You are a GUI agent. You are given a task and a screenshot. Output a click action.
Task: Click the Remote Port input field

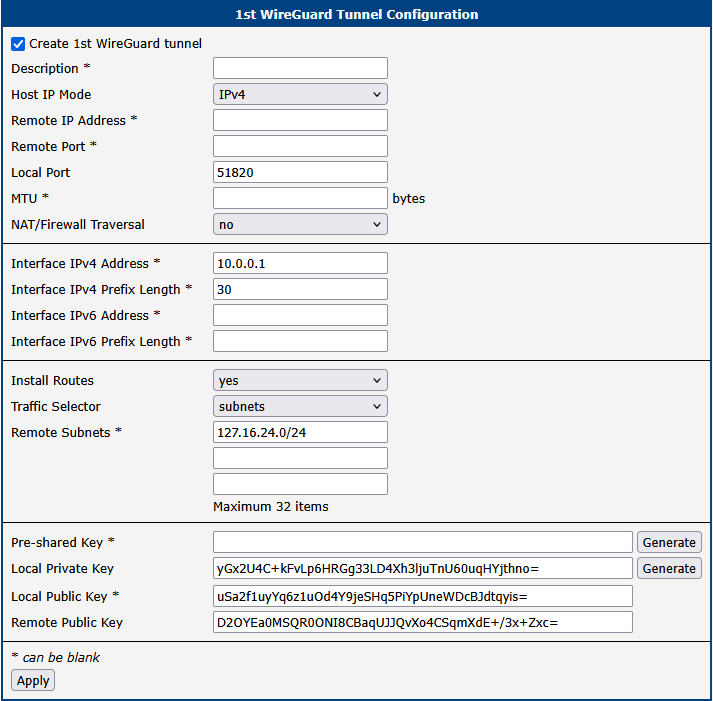[x=300, y=146]
